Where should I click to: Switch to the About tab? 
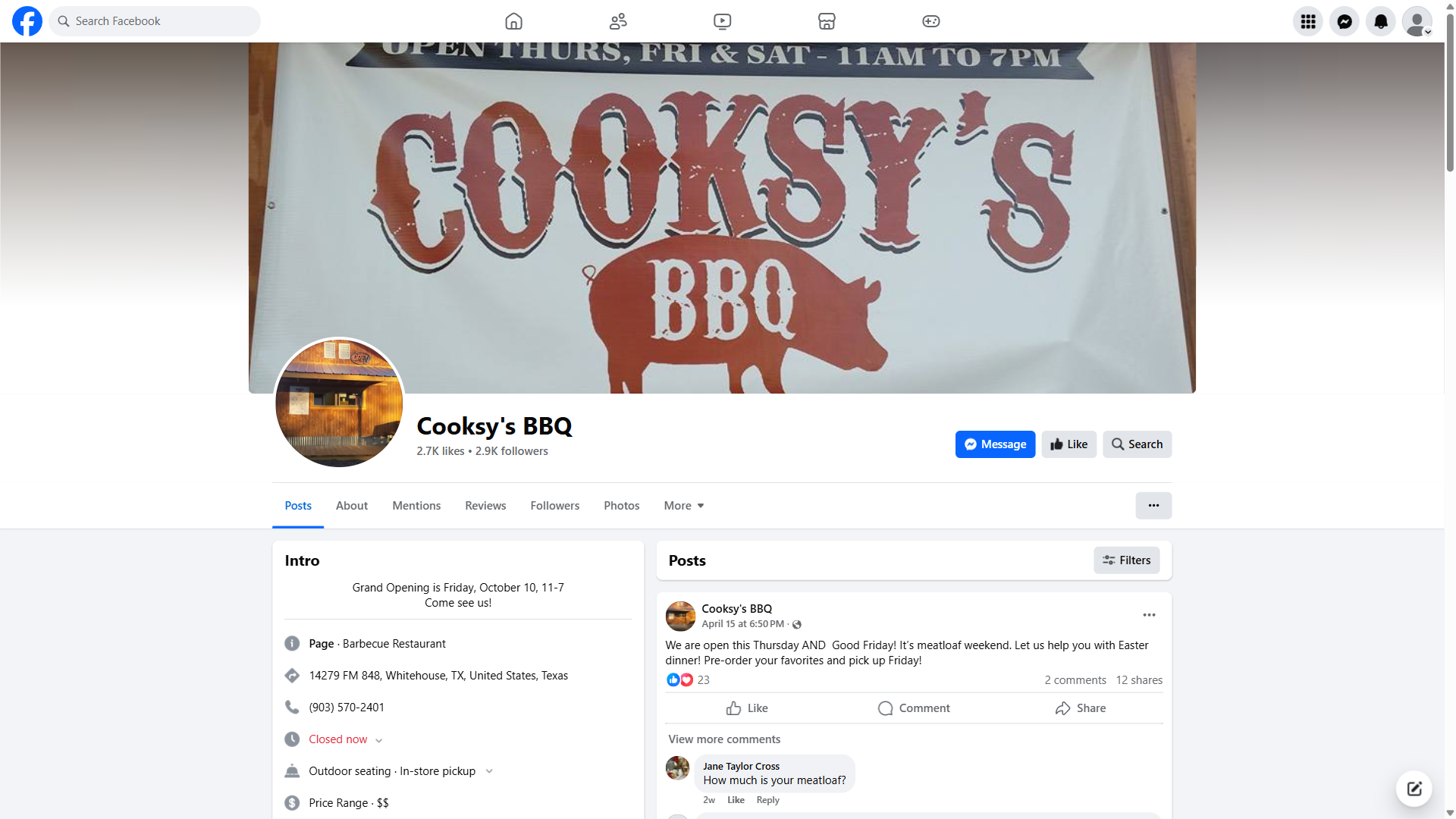coord(352,506)
